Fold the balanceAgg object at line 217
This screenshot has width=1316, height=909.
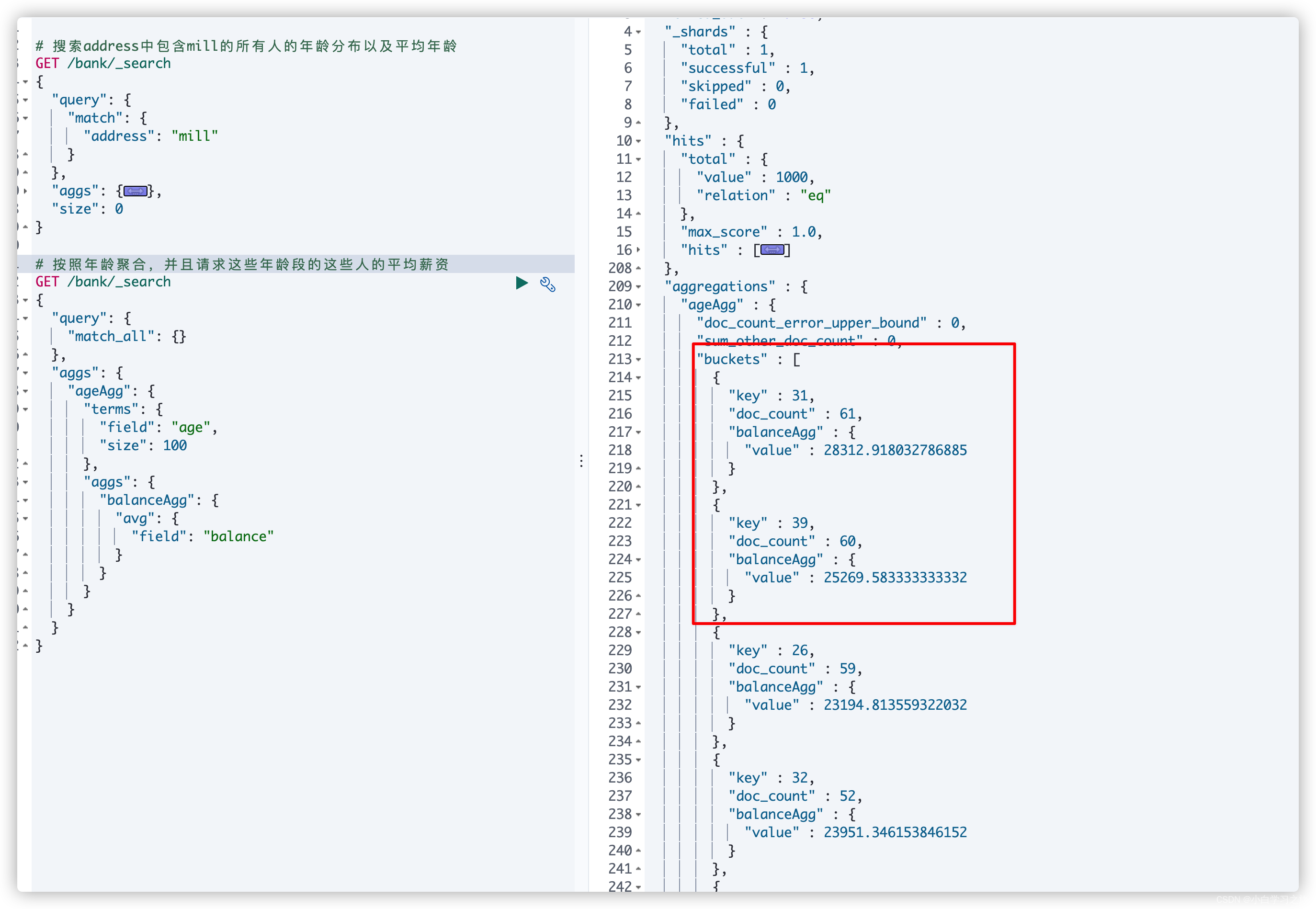click(638, 433)
